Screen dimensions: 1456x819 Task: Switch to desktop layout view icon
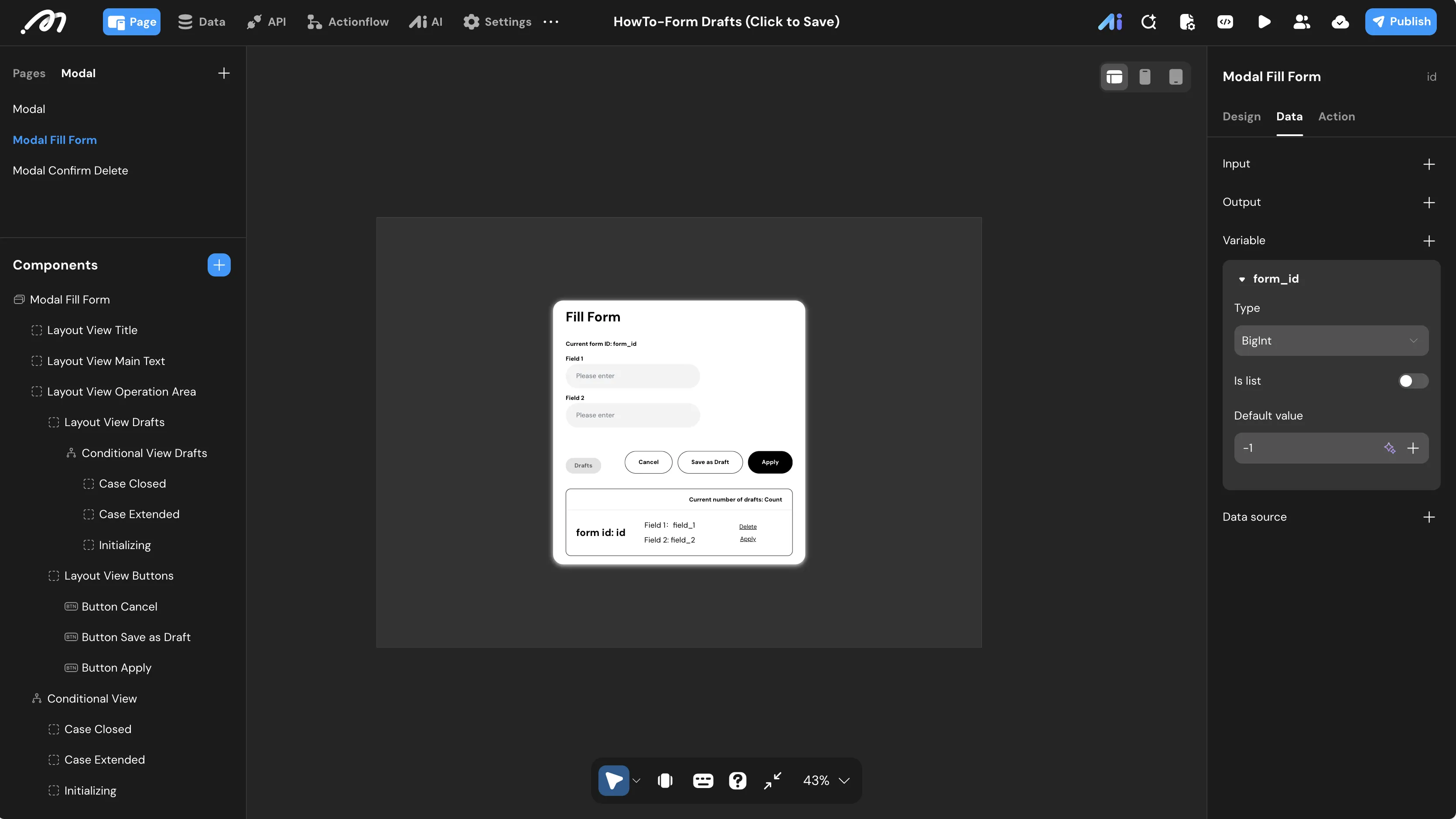(1114, 77)
